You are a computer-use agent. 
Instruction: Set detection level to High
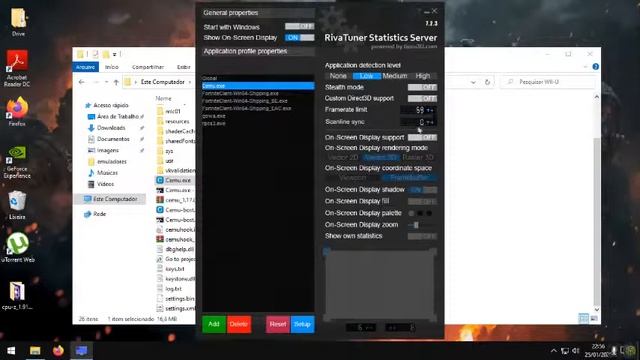tap(423, 76)
